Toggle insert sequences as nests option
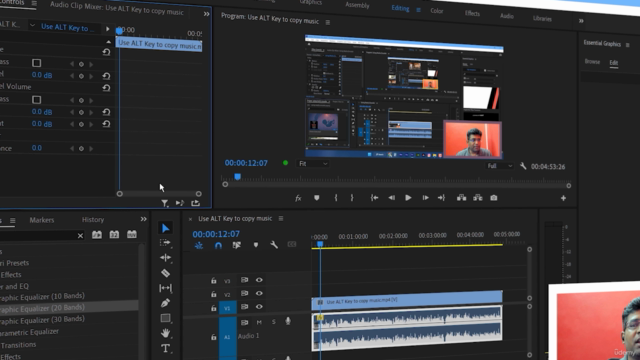Image resolution: width=640 pixels, height=360 pixels. tap(199, 245)
